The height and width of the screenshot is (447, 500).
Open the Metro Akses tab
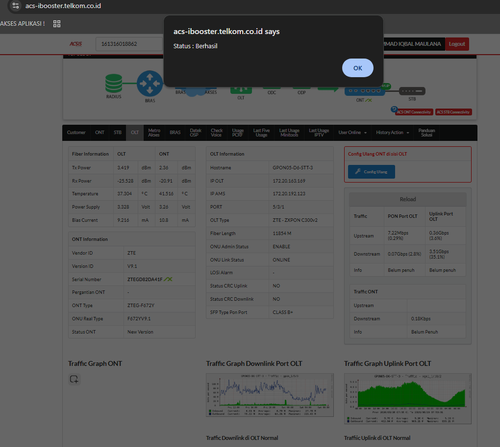[x=154, y=133]
